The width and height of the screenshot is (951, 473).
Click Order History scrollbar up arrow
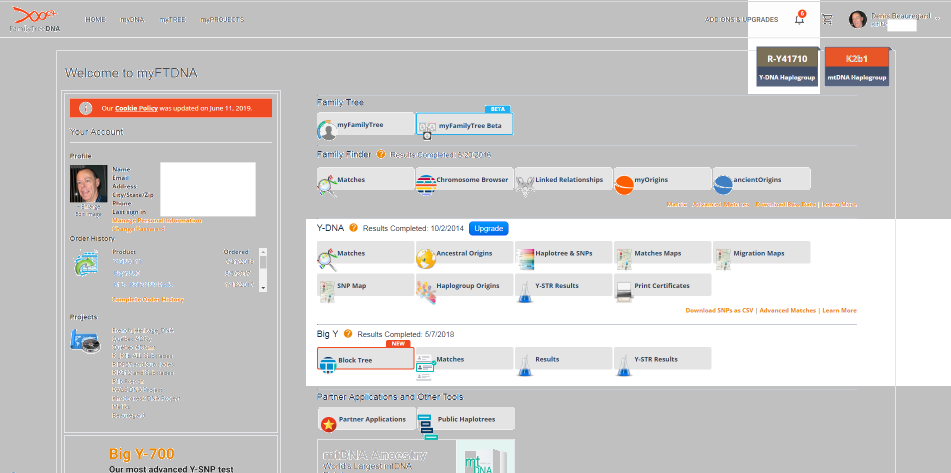point(263,251)
